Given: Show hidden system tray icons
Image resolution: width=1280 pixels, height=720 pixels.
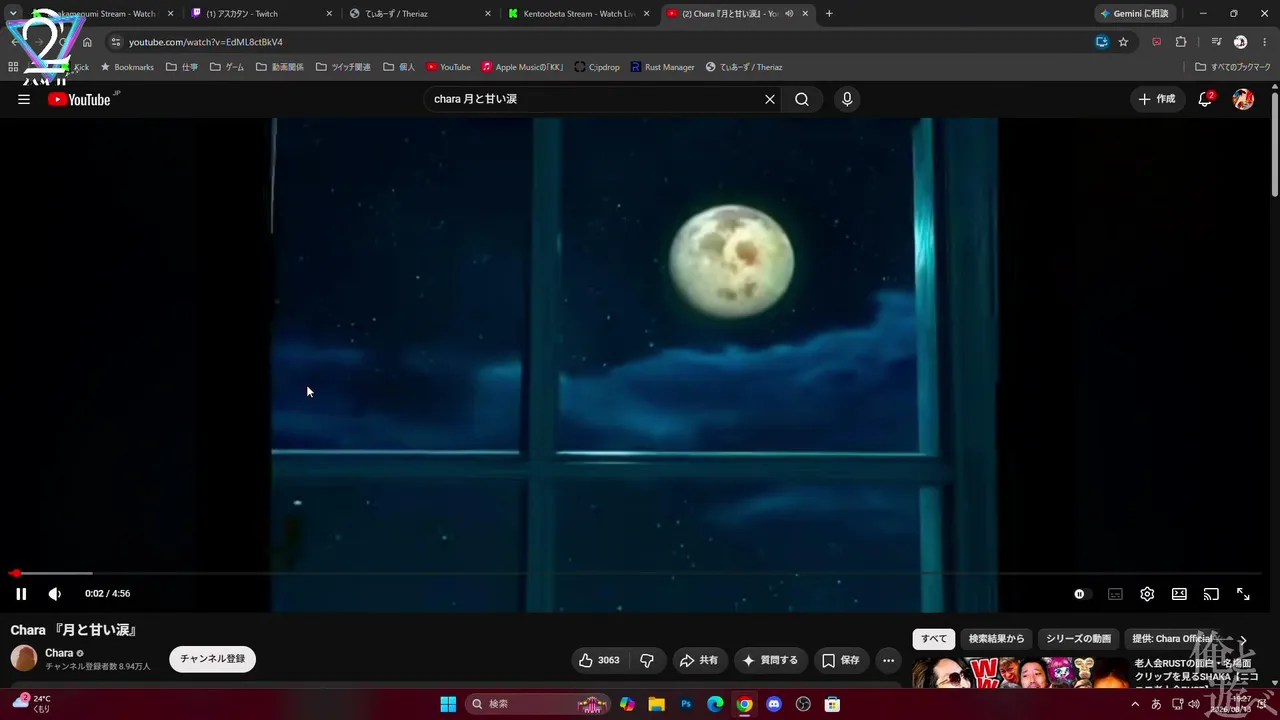Looking at the screenshot, I should pos(1135,704).
